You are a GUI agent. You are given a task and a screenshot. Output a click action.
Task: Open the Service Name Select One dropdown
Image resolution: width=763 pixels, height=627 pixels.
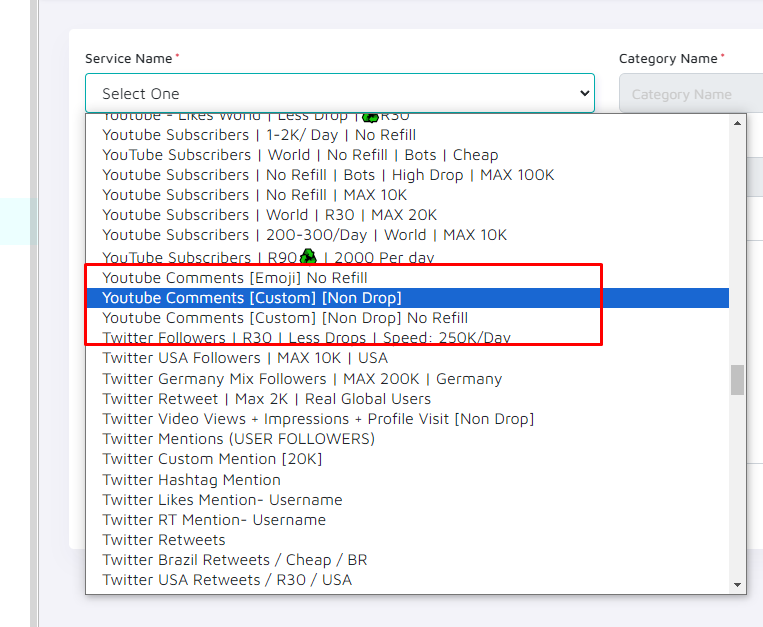pyautogui.click(x=340, y=93)
